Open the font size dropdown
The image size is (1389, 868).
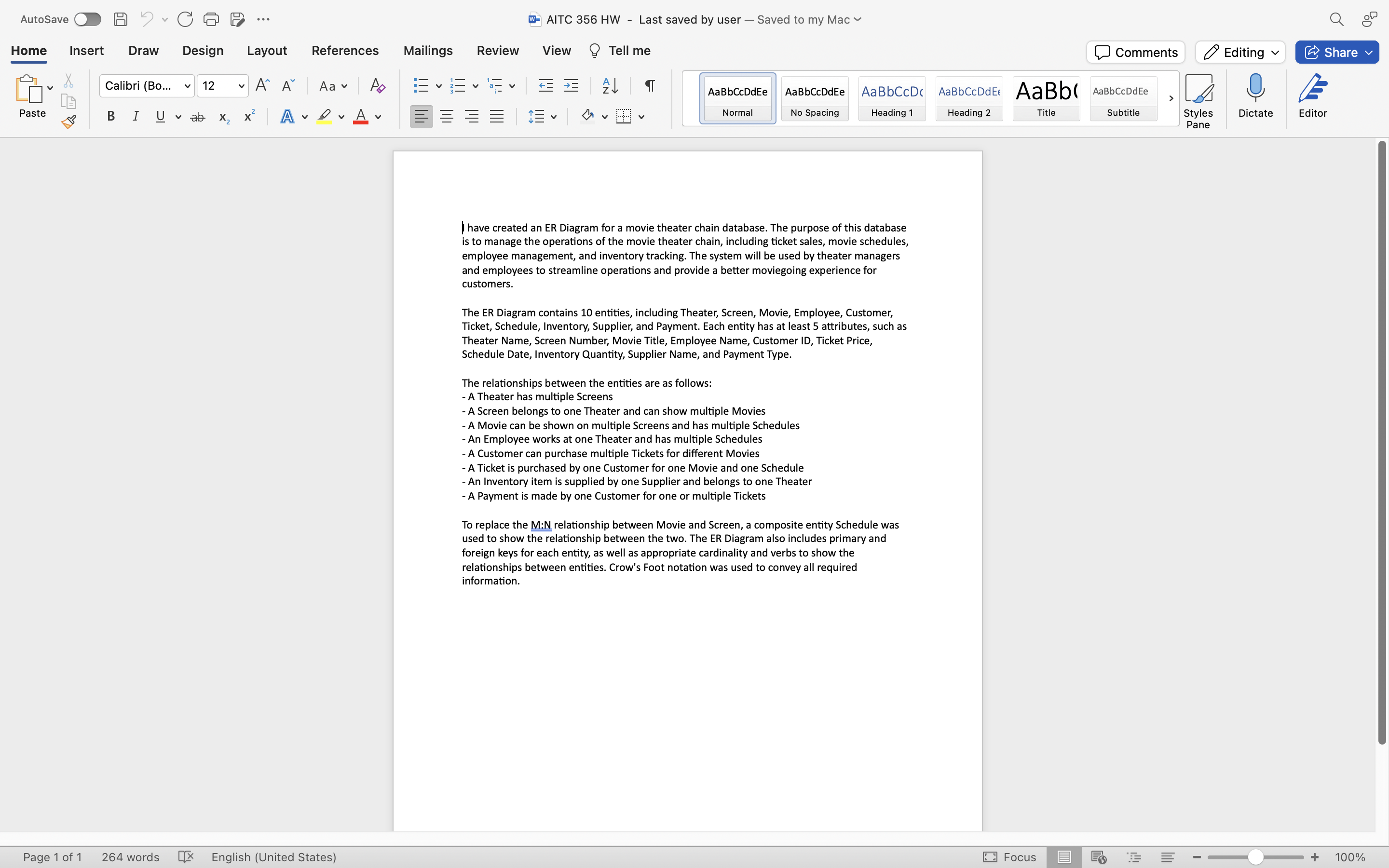242,86
